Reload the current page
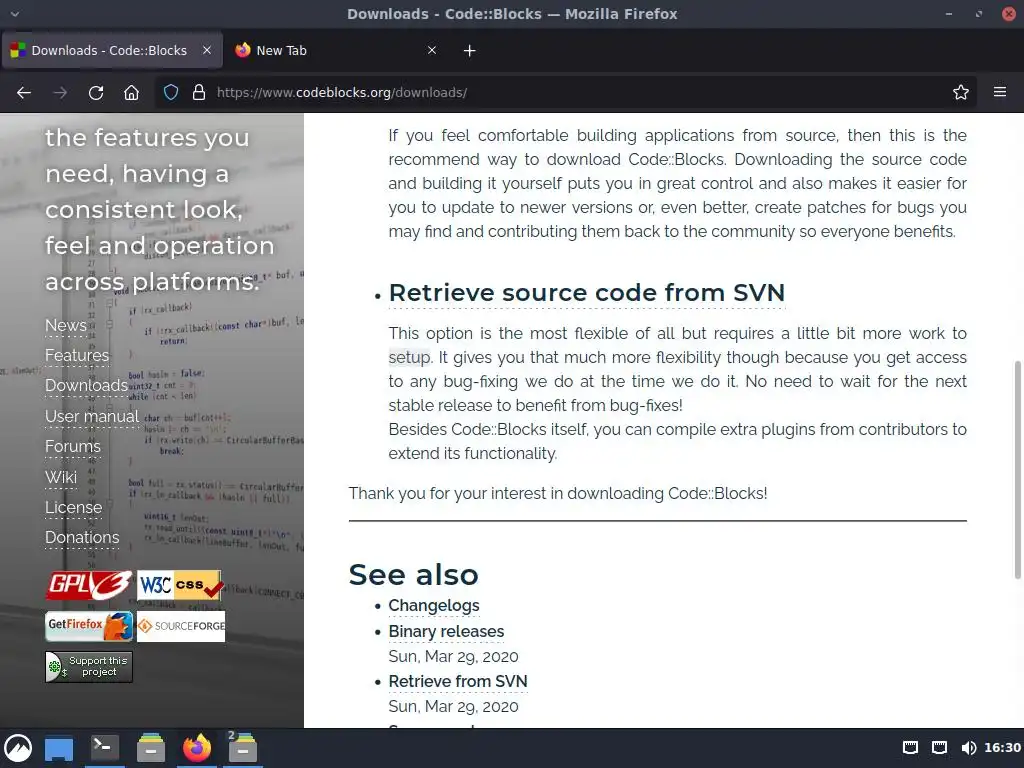Viewport: 1024px width, 768px height. click(96, 93)
